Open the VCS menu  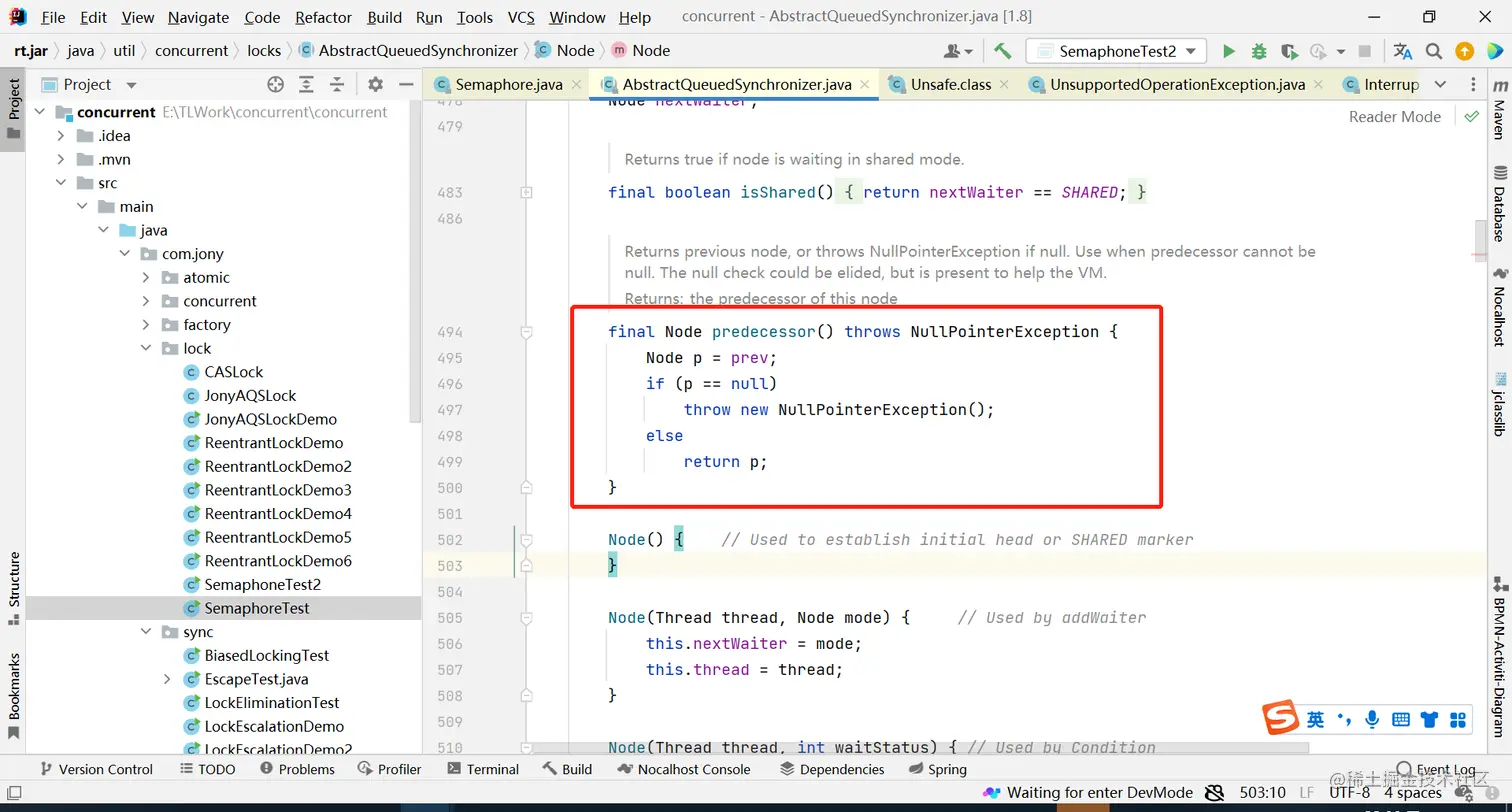click(521, 17)
